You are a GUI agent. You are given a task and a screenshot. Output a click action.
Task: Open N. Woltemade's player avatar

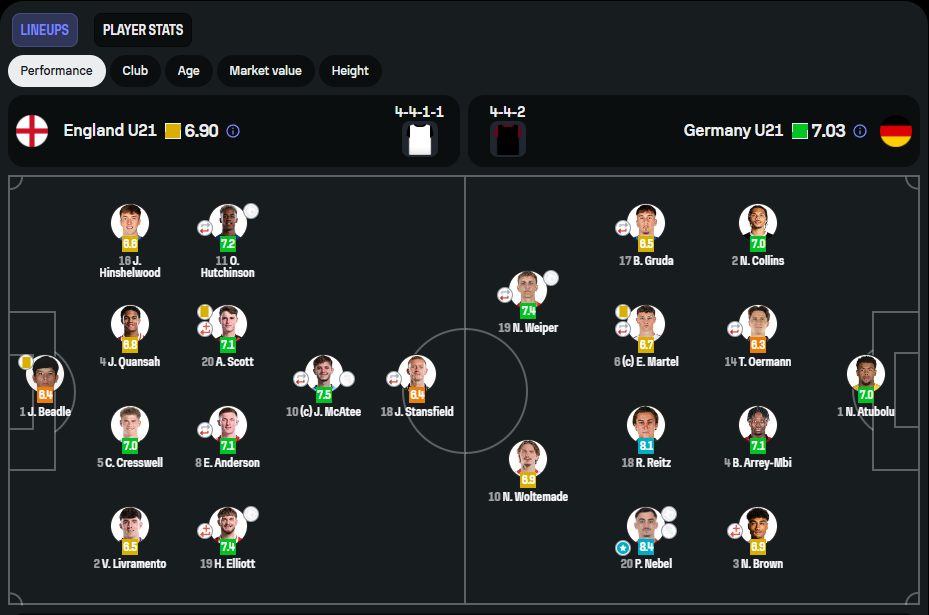click(x=528, y=457)
